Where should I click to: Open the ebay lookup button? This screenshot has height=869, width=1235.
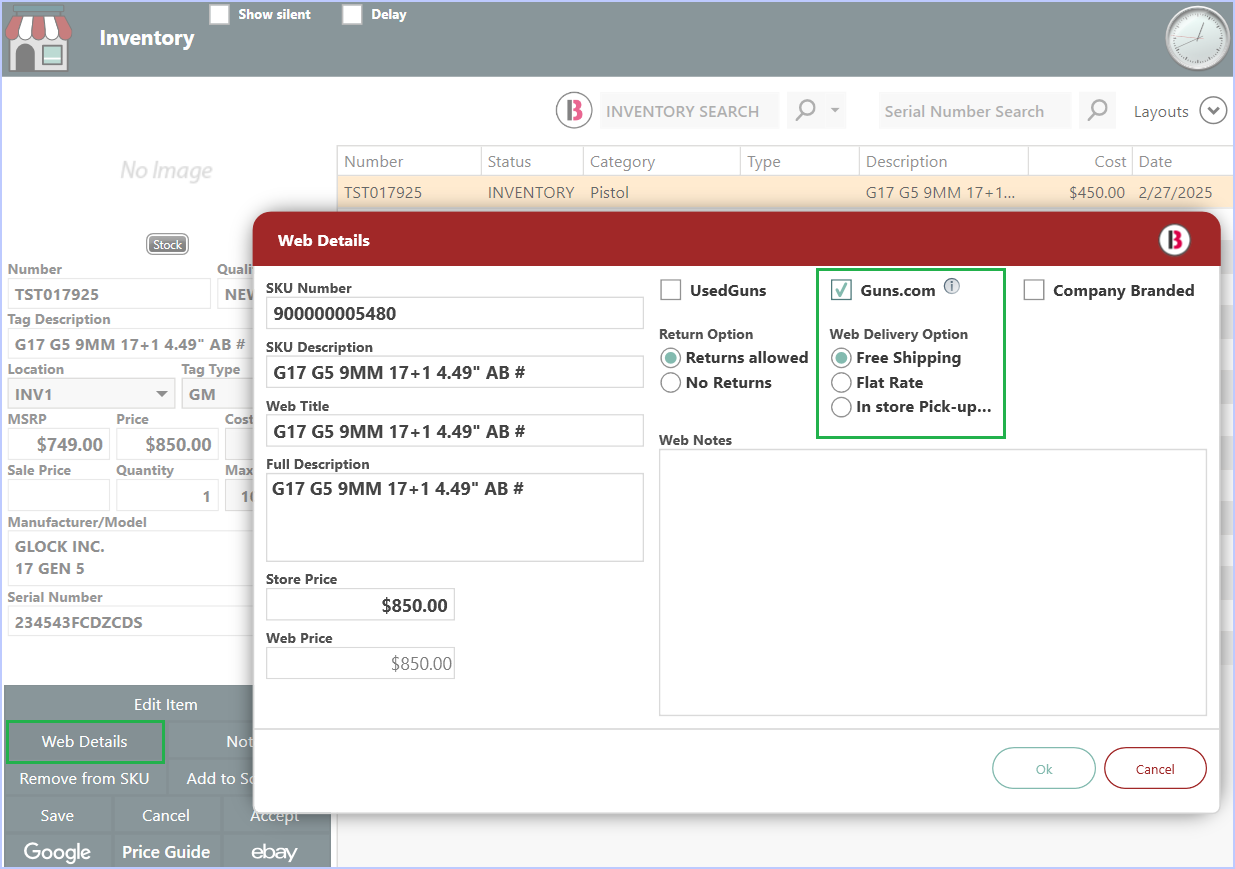[274, 852]
